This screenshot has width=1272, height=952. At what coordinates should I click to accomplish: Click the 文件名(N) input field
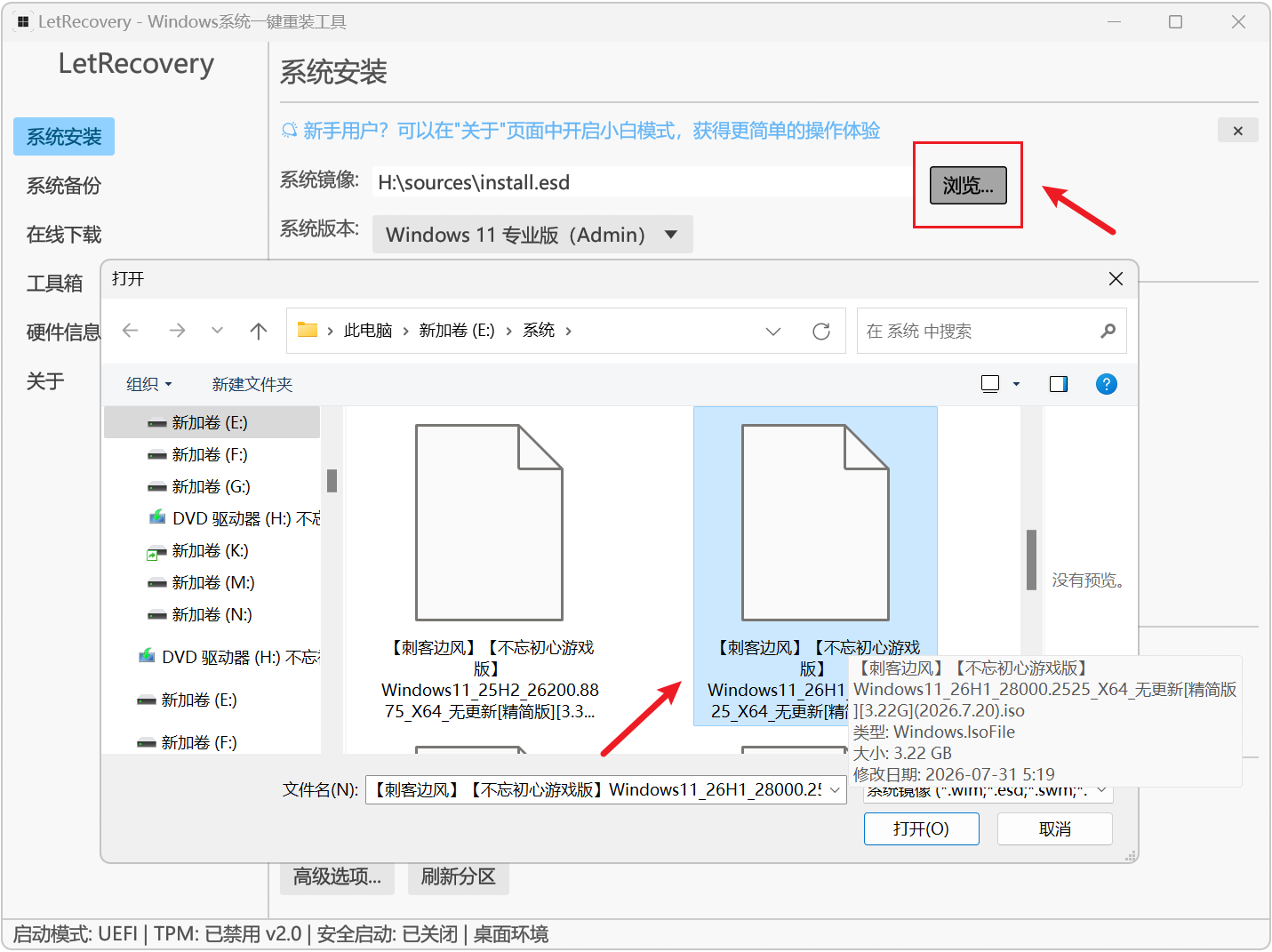click(x=596, y=789)
